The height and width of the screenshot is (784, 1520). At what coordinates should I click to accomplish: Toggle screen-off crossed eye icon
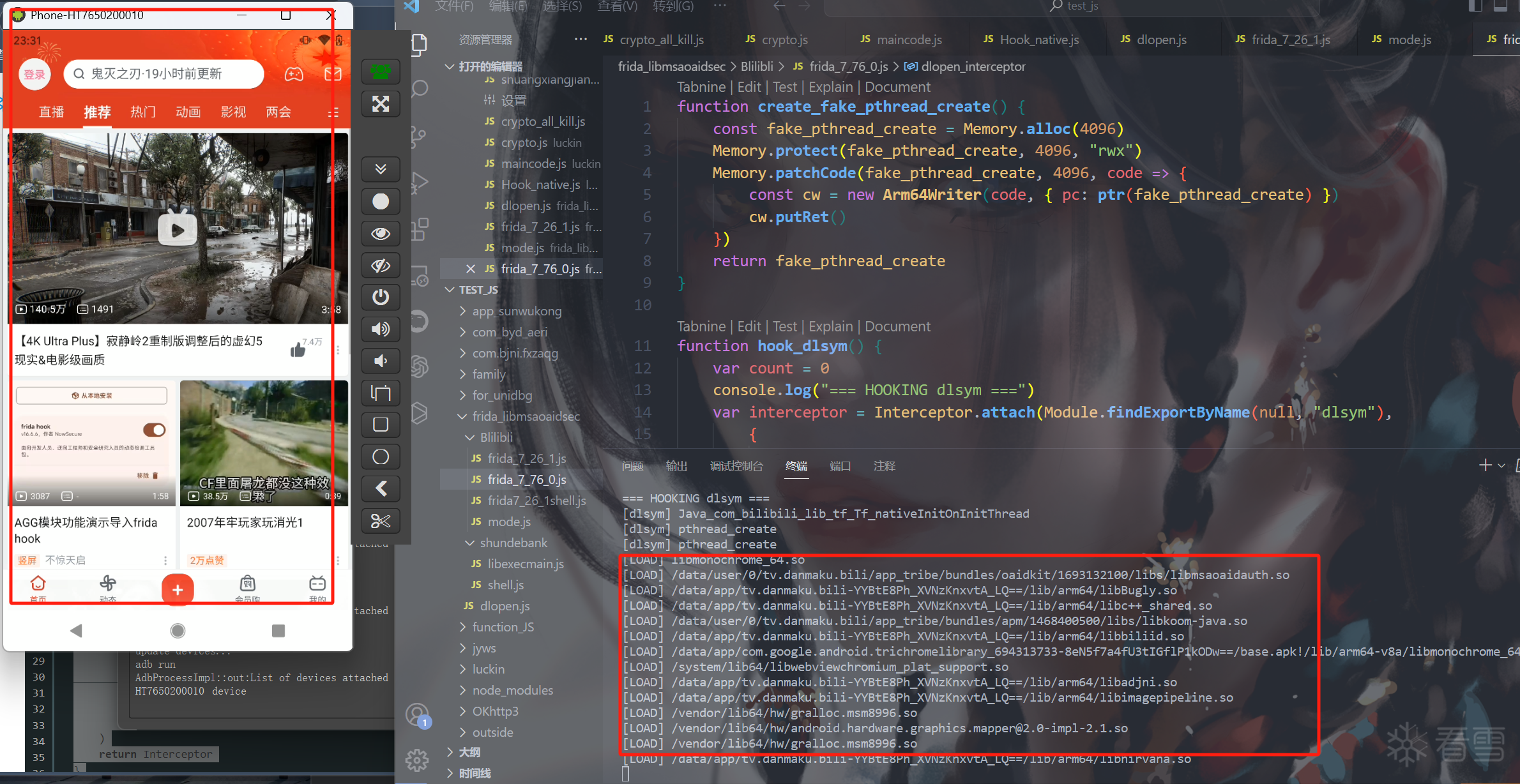(381, 266)
